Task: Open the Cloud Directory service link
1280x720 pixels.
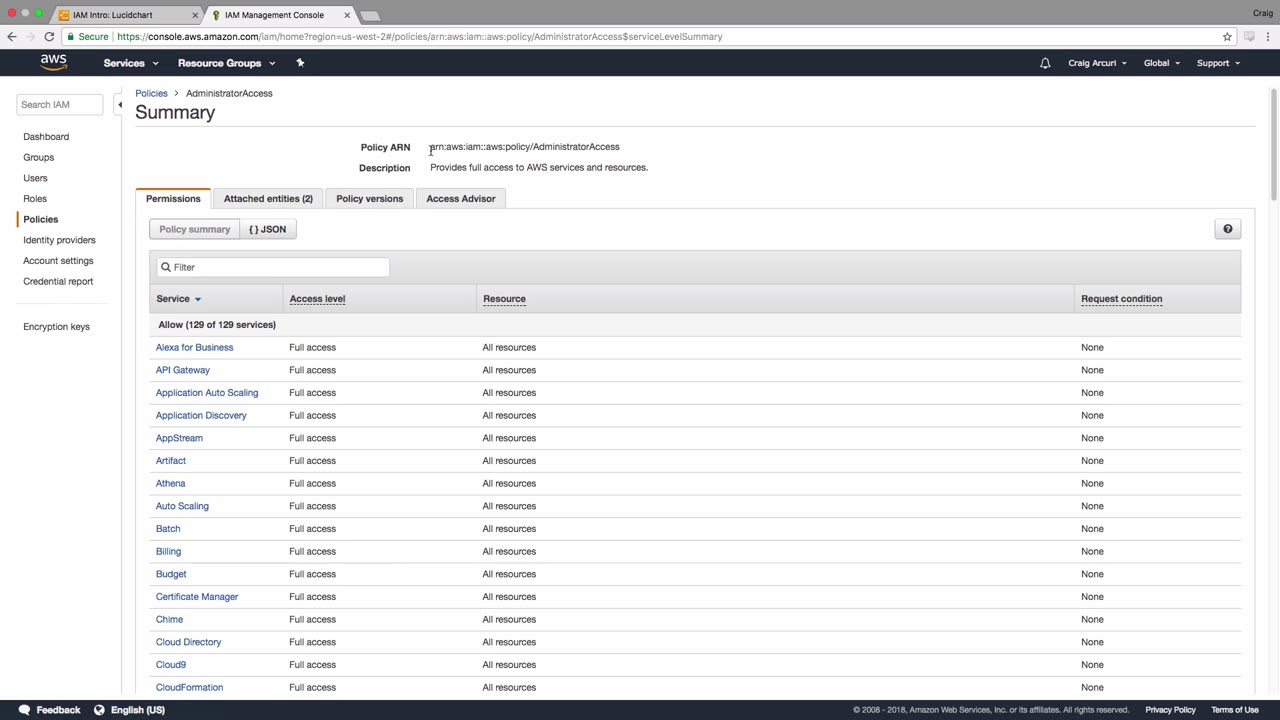Action: pos(189,642)
